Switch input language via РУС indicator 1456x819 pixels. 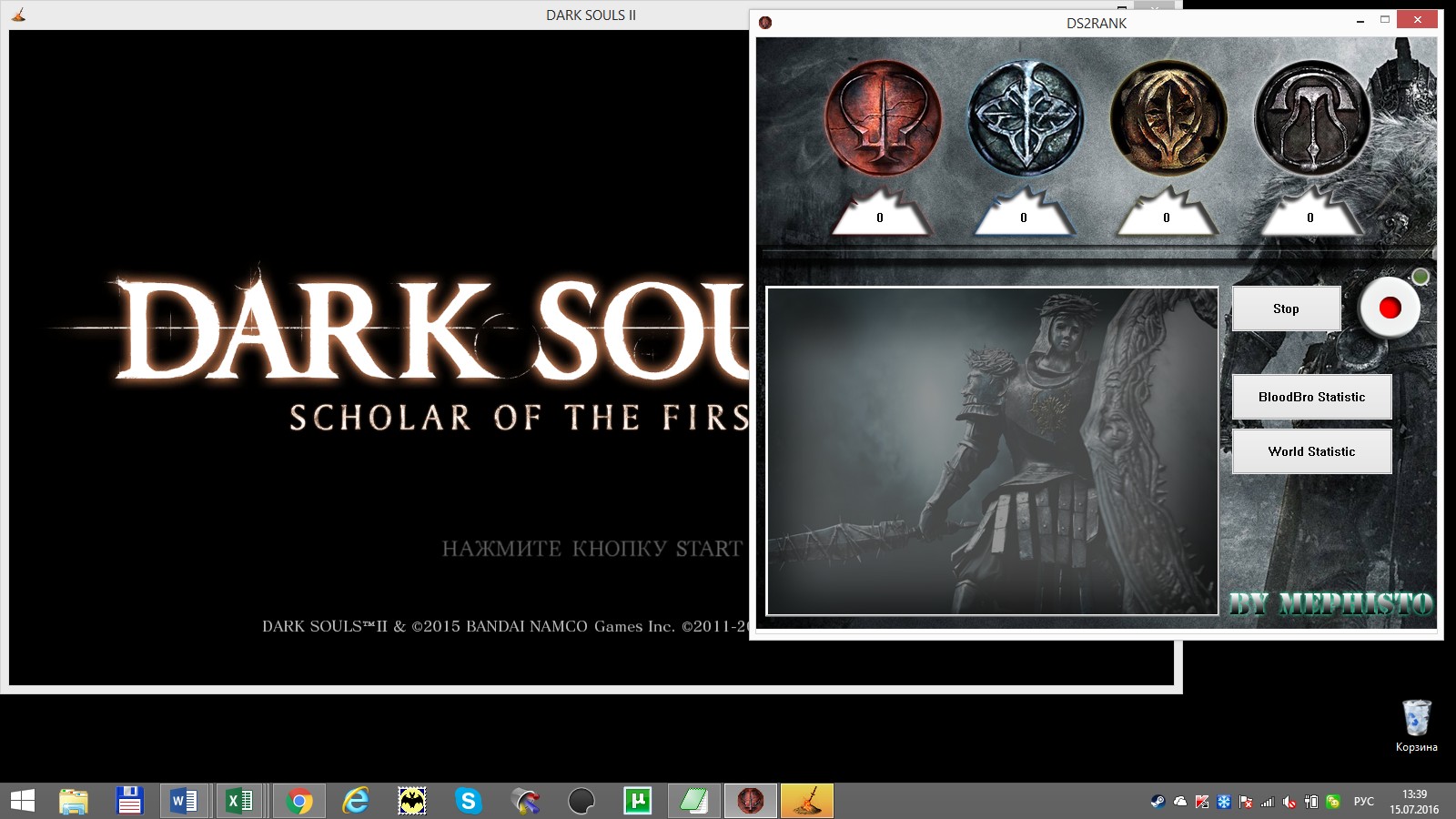[1363, 802]
